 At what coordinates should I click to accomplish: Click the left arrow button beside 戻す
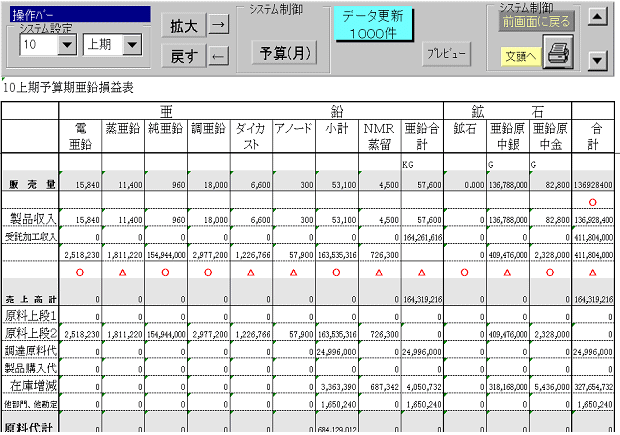click(x=219, y=56)
